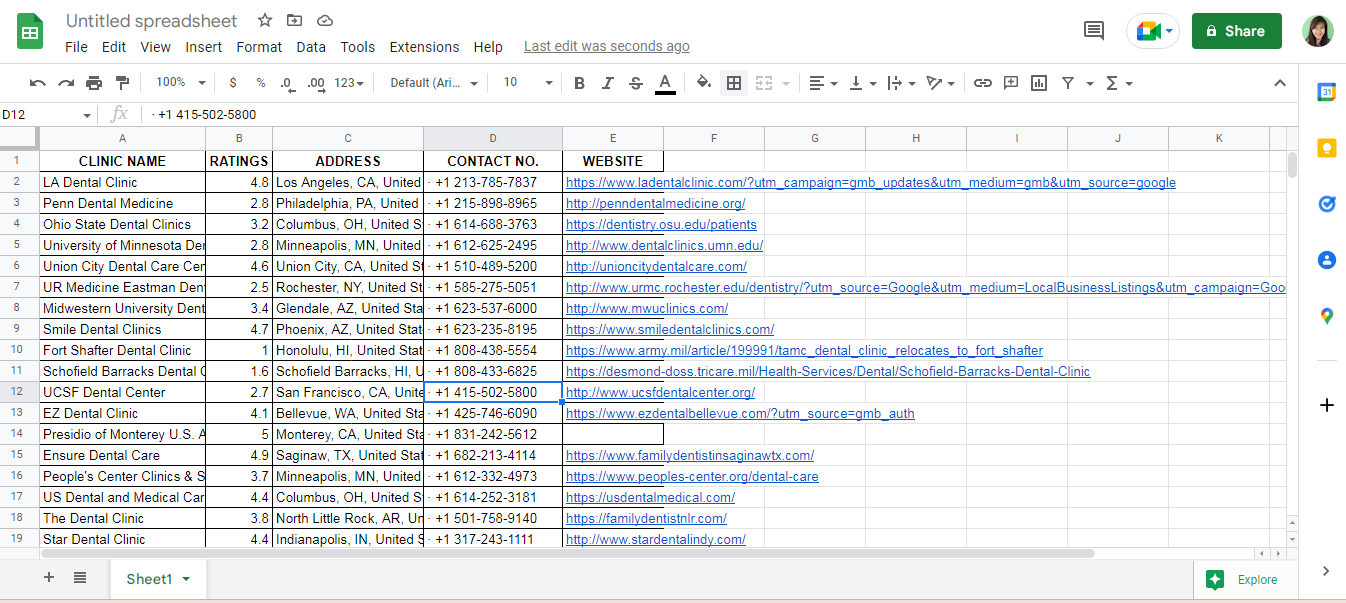
Task: Click the Redo icon in toolbar
Action: pyautogui.click(x=66, y=83)
